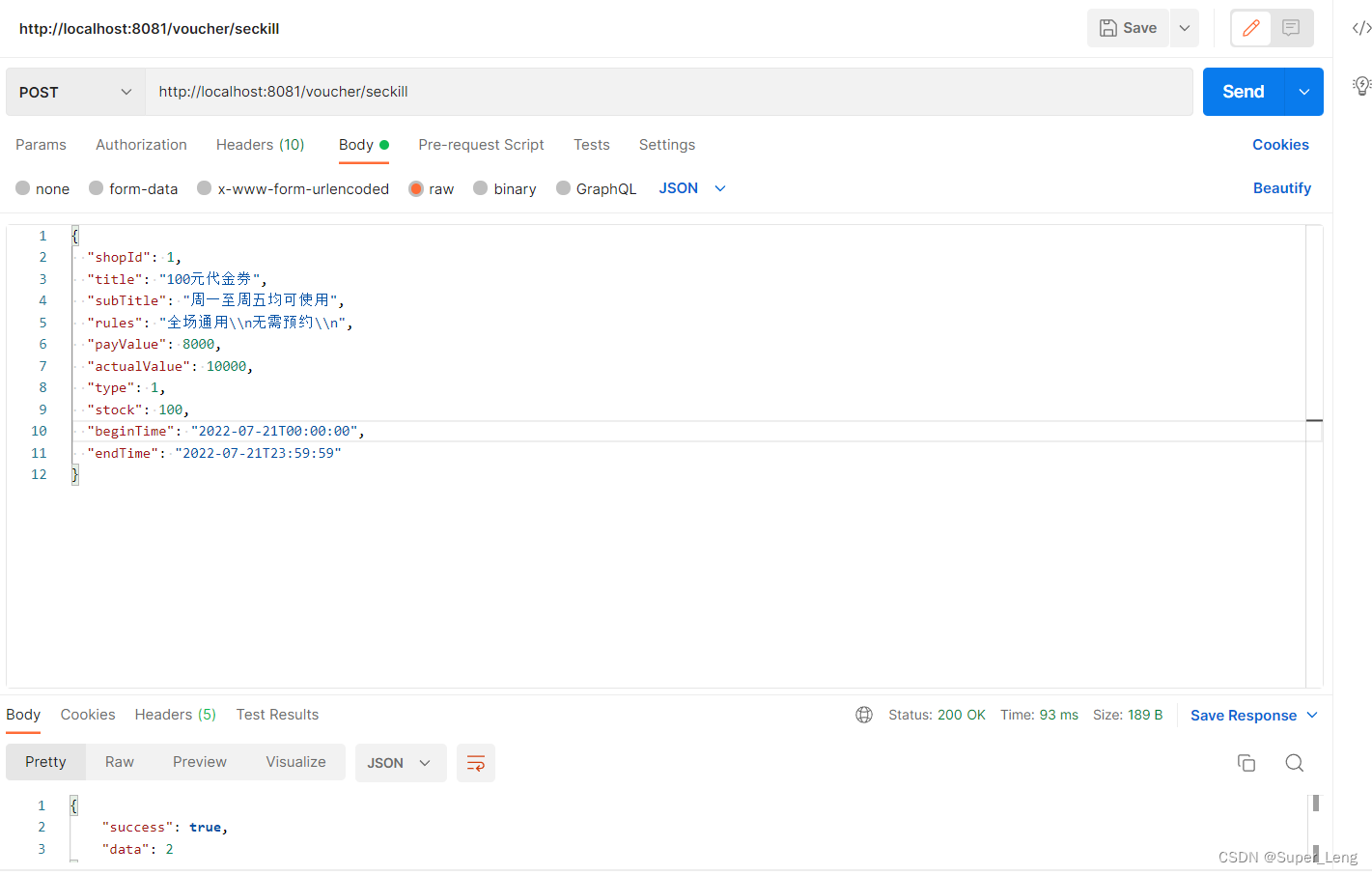Image resolution: width=1372 pixels, height=875 pixels.
Task: Click the lightbulb info icon
Action: click(1360, 86)
